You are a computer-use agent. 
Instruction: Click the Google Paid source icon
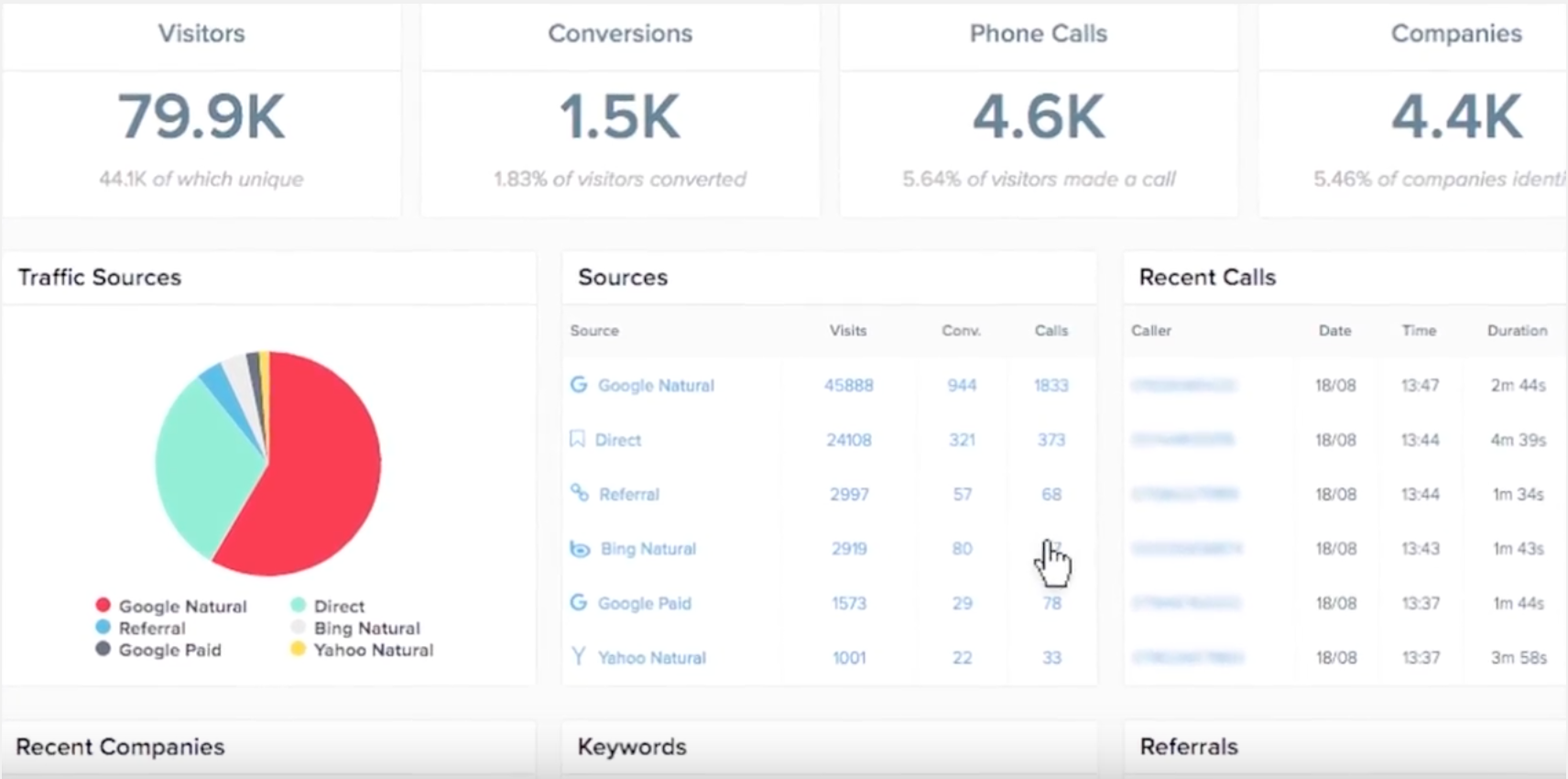tap(578, 602)
